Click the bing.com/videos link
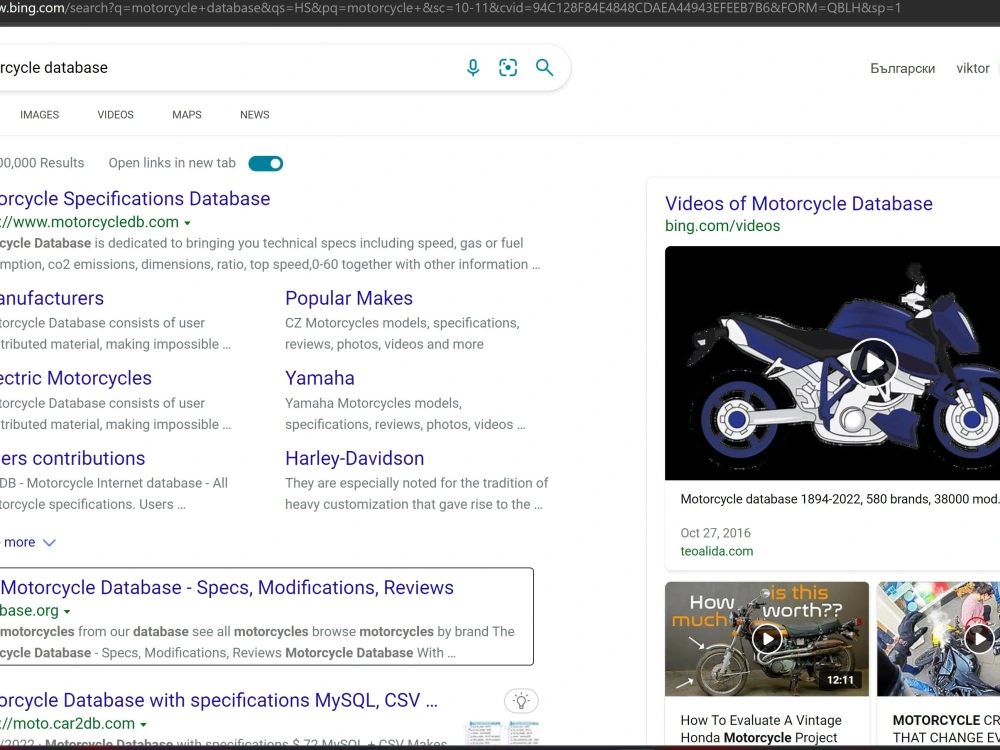The width and height of the screenshot is (1000, 750). (723, 226)
